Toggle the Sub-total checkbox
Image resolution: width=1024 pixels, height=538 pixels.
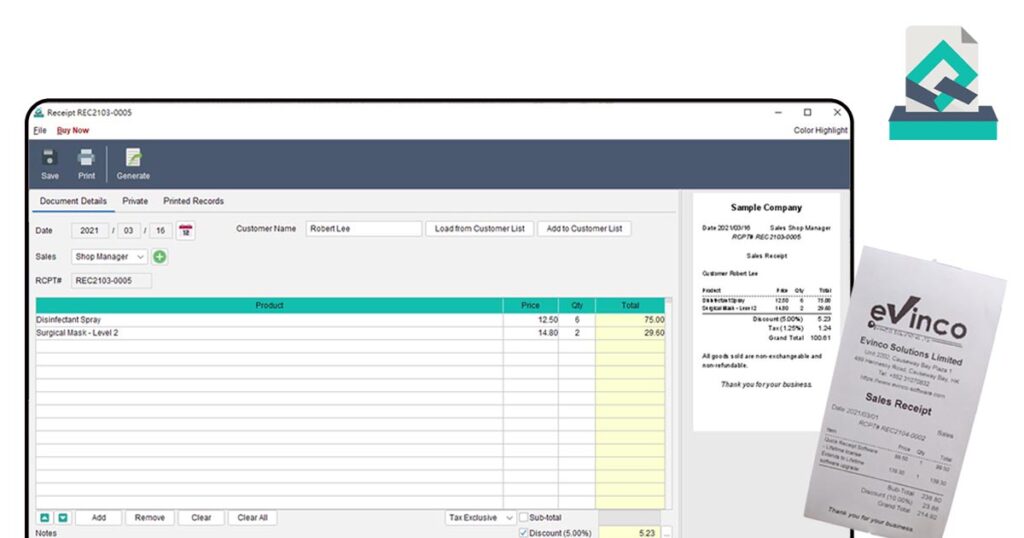(523, 517)
